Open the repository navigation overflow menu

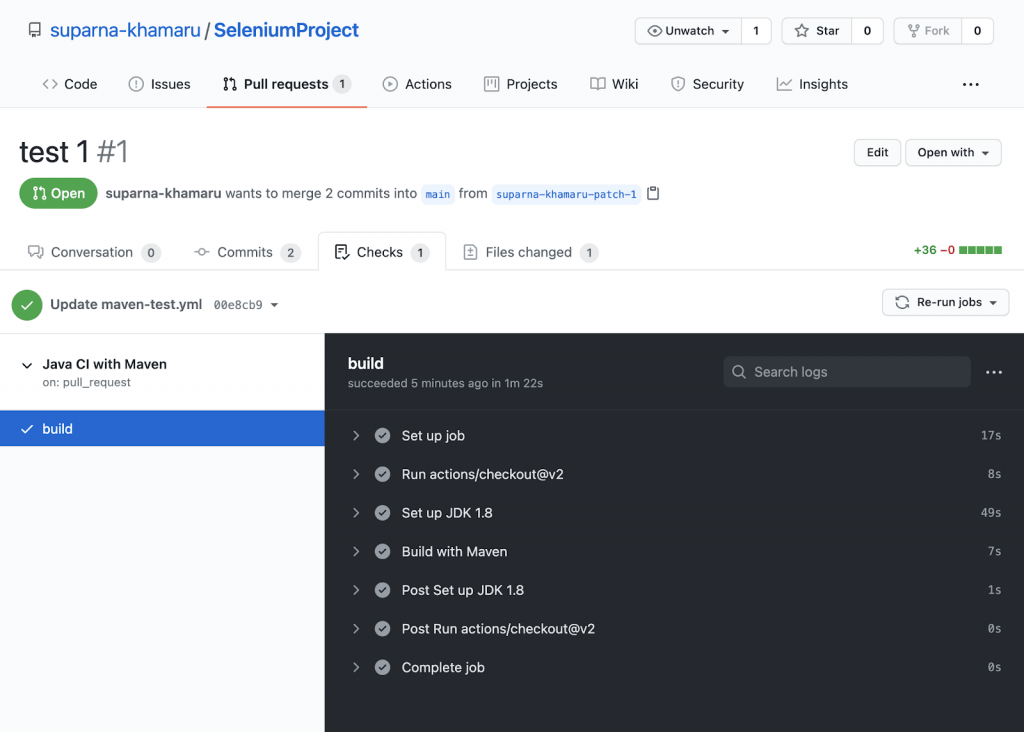click(x=970, y=85)
